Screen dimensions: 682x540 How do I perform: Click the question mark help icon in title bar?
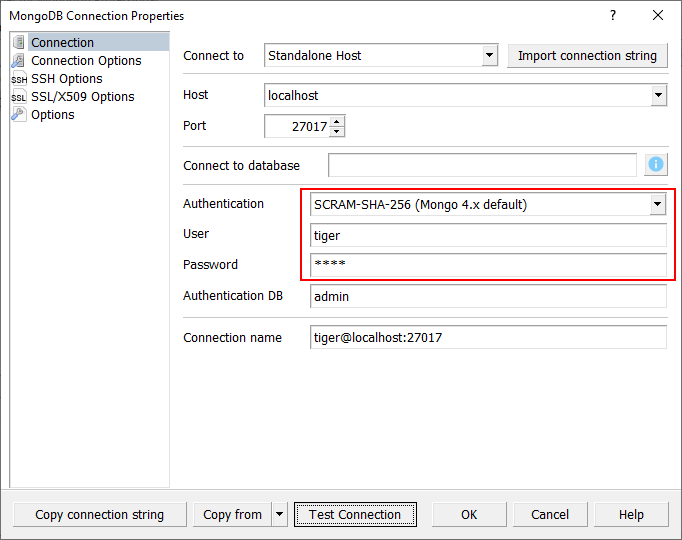click(x=613, y=16)
